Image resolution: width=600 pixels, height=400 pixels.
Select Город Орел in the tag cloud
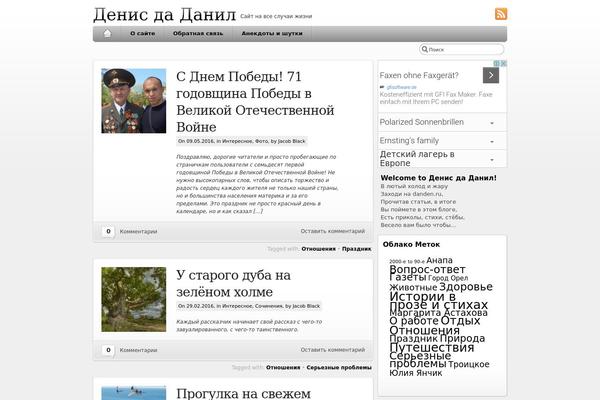pyautogui.click(x=448, y=278)
